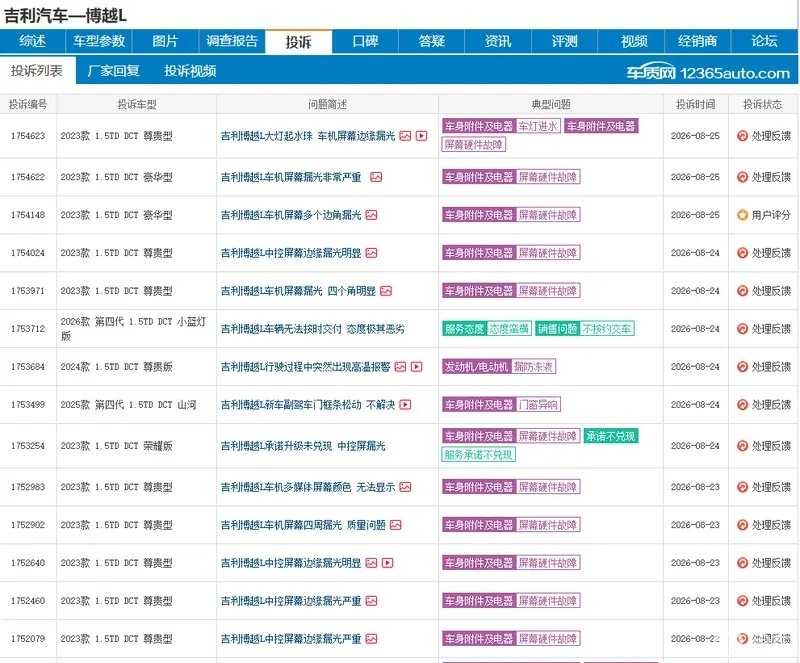Click the 车灯进水 issue tag
800x663 pixels.
(x=538, y=126)
